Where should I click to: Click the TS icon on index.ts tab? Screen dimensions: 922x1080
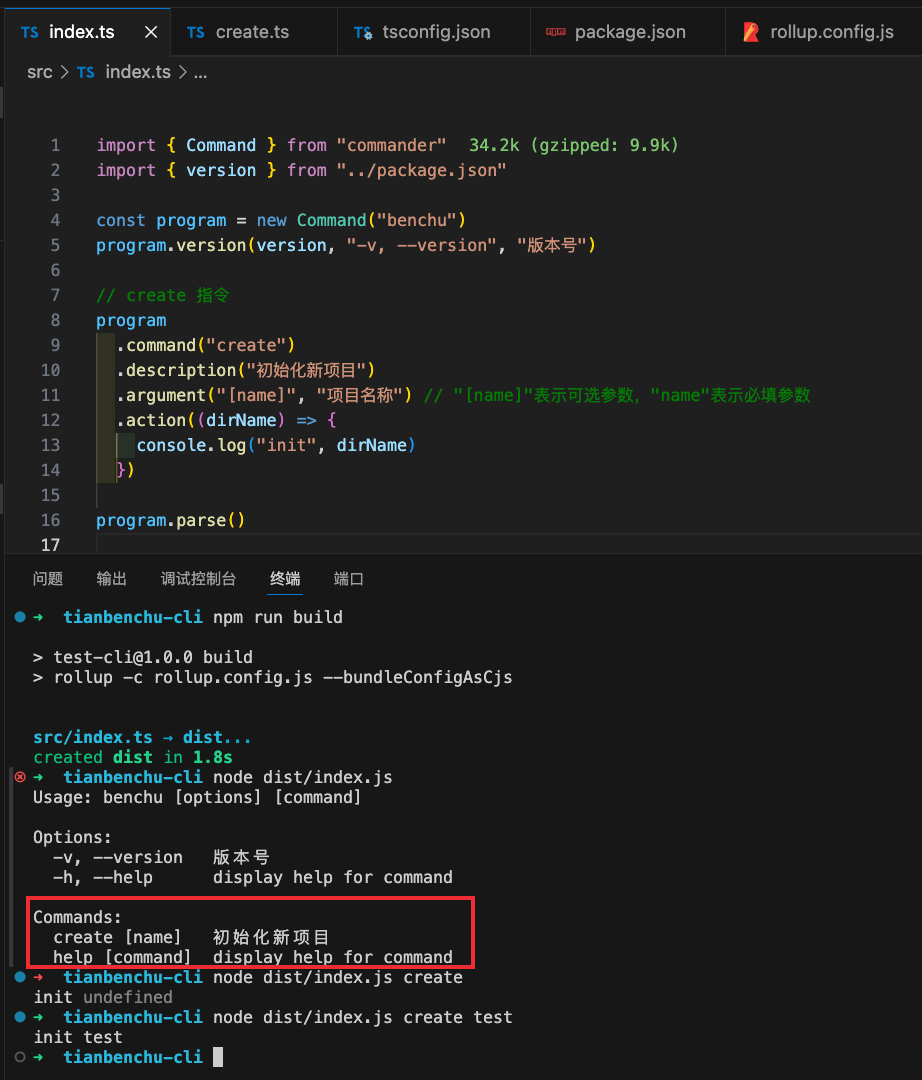30,32
